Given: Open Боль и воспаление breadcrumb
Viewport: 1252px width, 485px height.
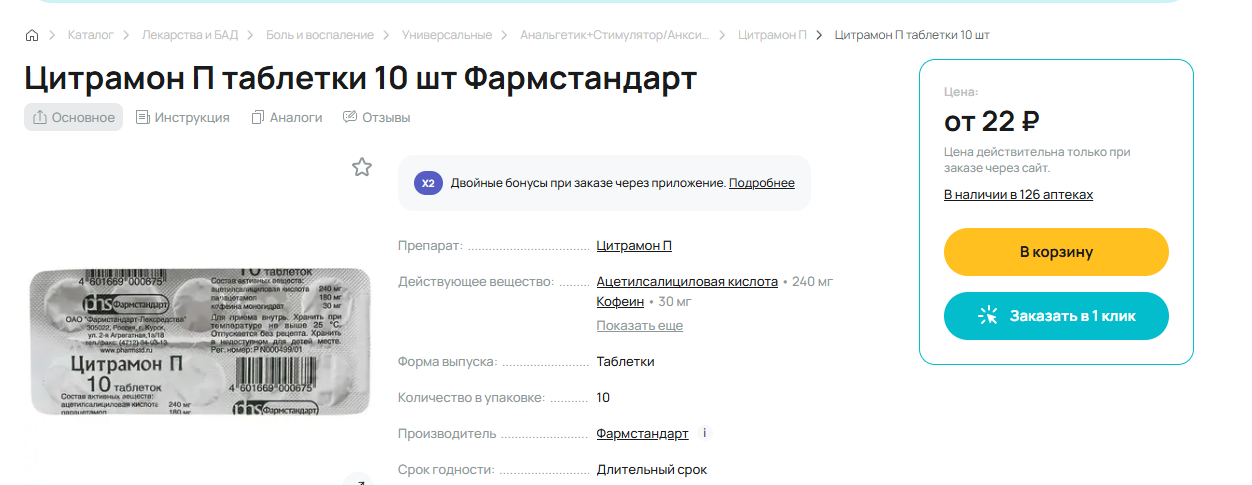Looking at the screenshot, I should click(x=320, y=35).
